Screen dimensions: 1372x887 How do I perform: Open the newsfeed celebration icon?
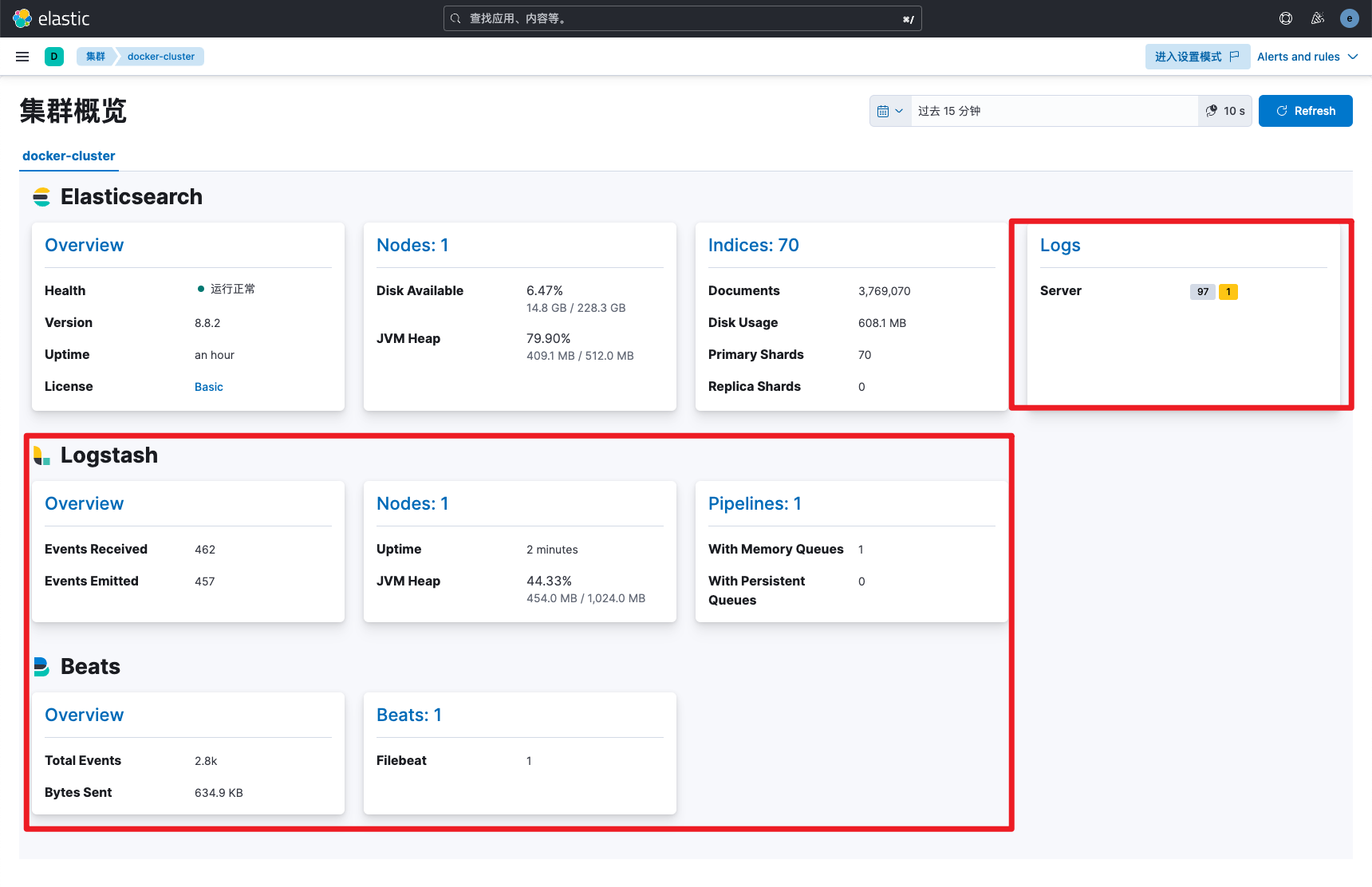pyautogui.click(x=1318, y=18)
